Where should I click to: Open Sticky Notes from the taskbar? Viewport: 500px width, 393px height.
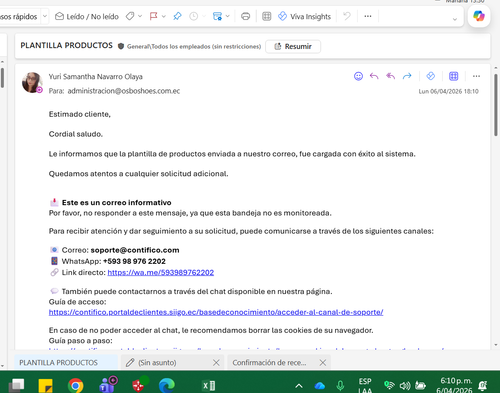(x=46, y=386)
